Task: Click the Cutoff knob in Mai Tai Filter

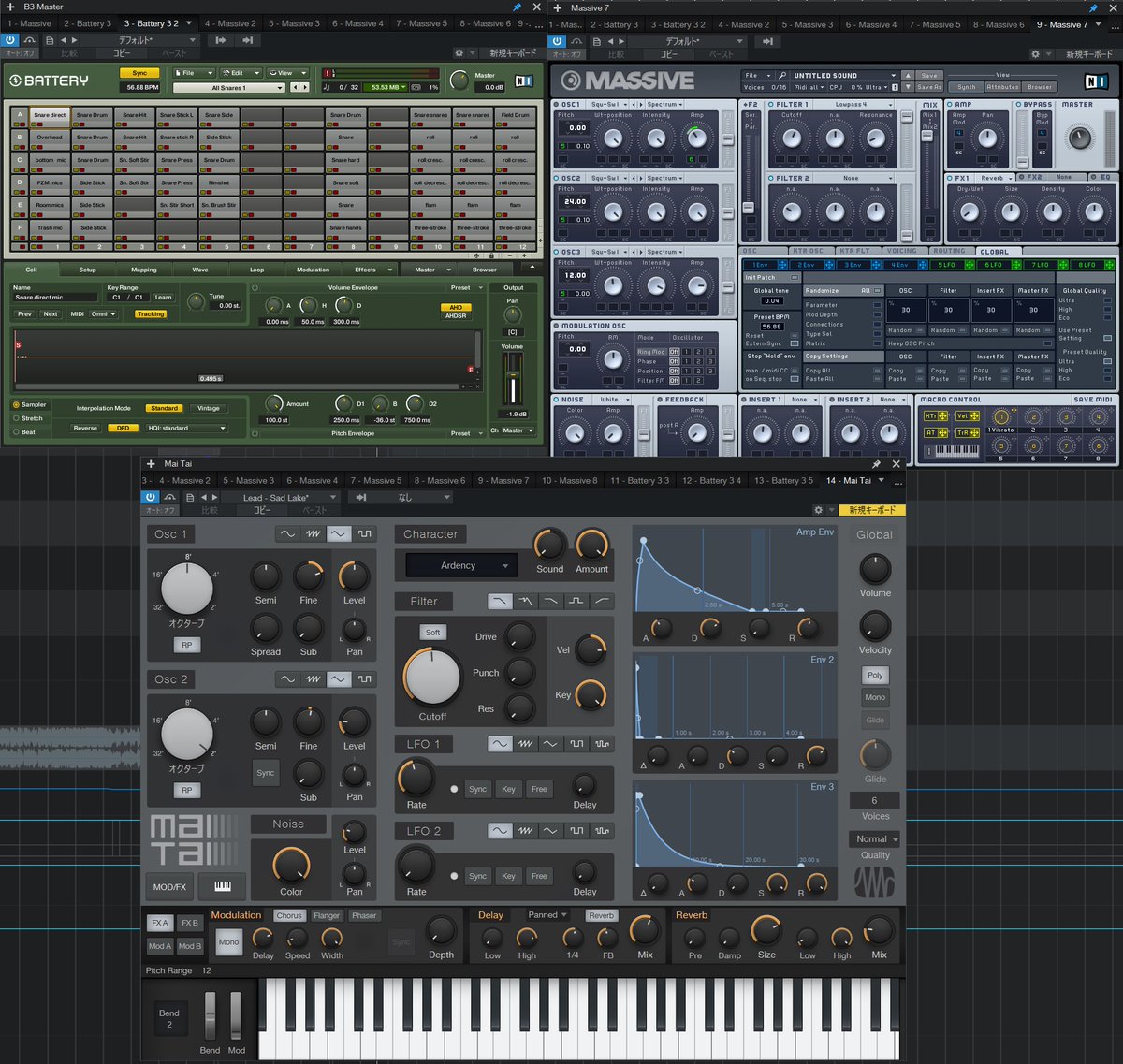Action: (432, 676)
